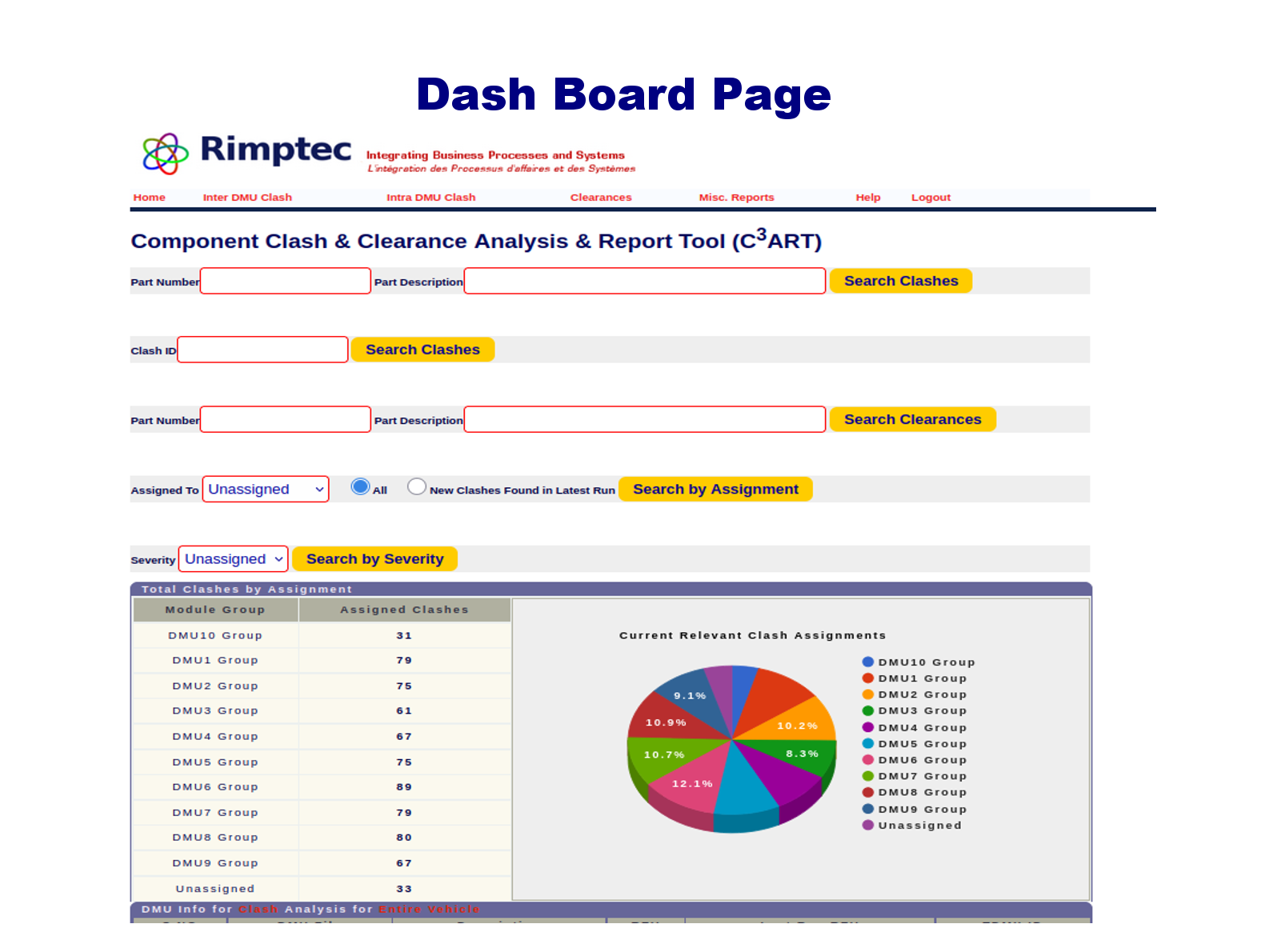The height and width of the screenshot is (952, 1269).
Task: Click the DMU10 Group legend dot
Action: pos(867,662)
